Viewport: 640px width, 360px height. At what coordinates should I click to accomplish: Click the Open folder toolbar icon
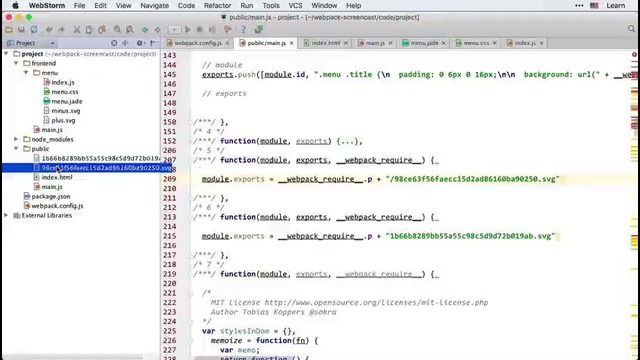[9, 30]
